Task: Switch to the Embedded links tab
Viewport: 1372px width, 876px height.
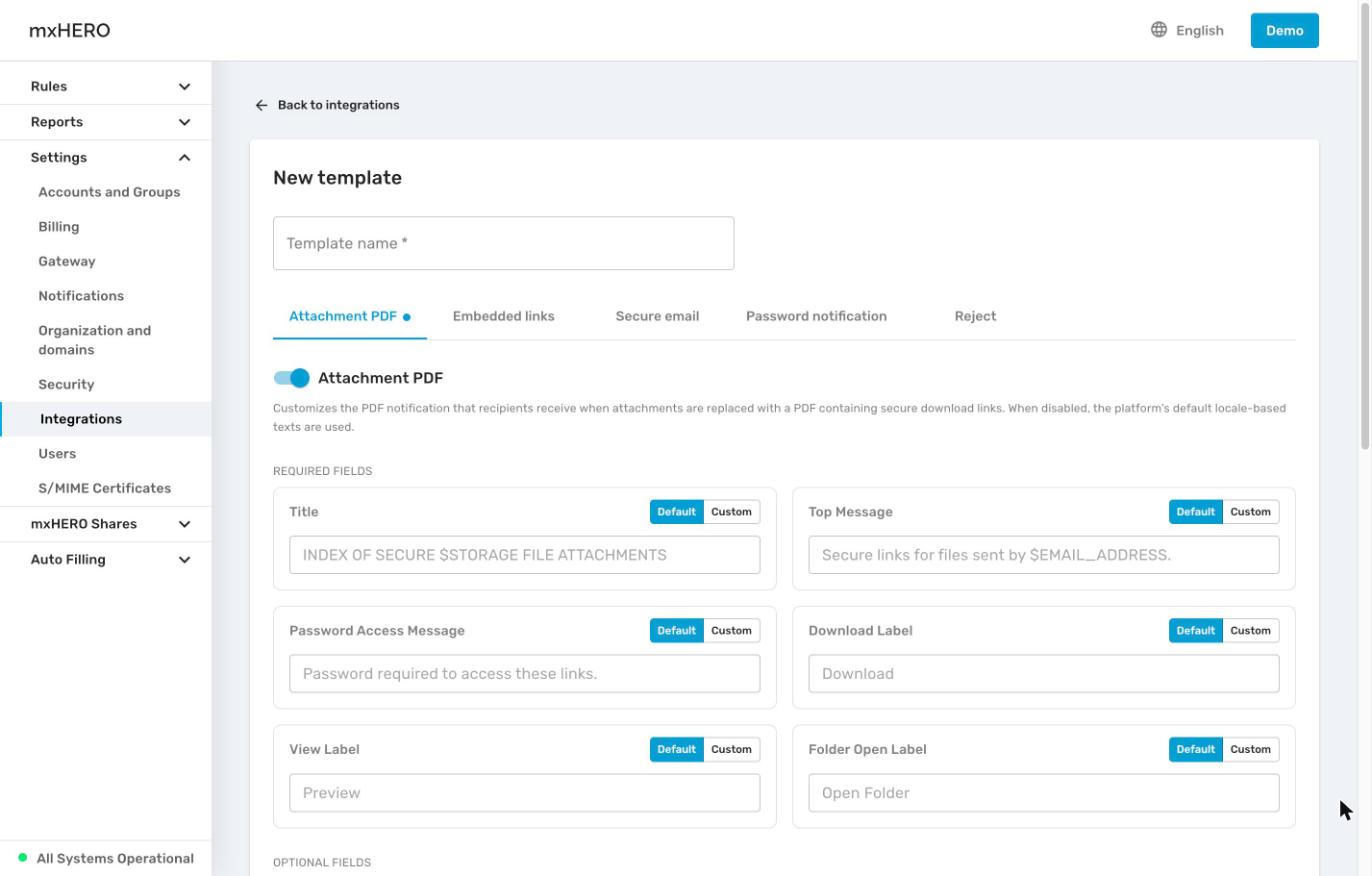Action: click(x=503, y=316)
